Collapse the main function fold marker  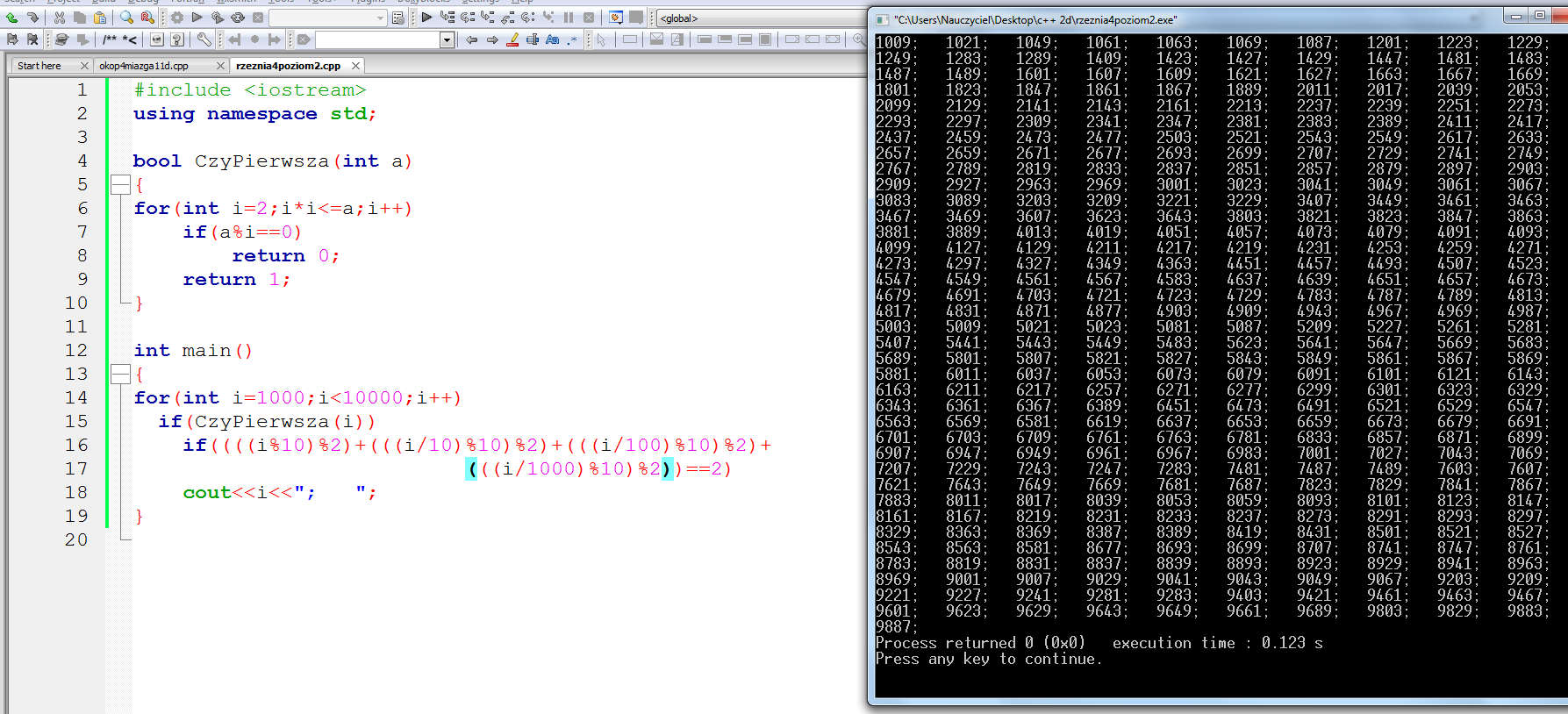point(120,374)
